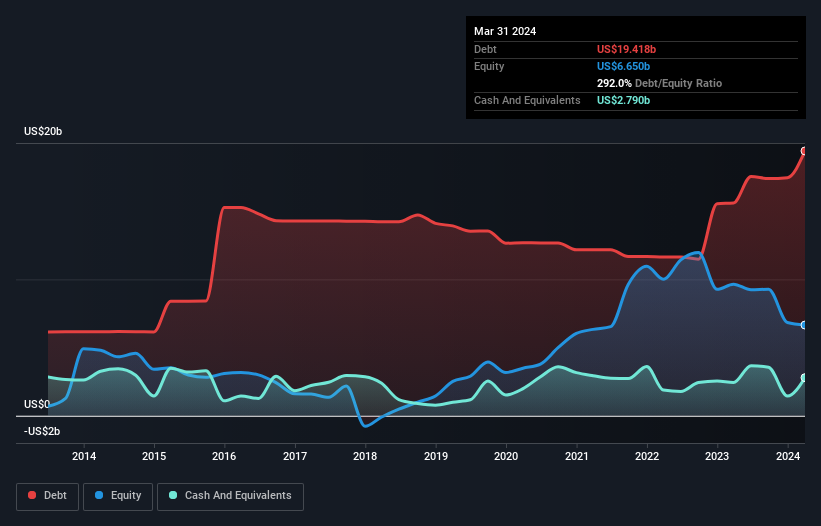Click Cash And Equivalents tooltip label
Viewport: 821px width, 526px height.
(x=527, y=100)
